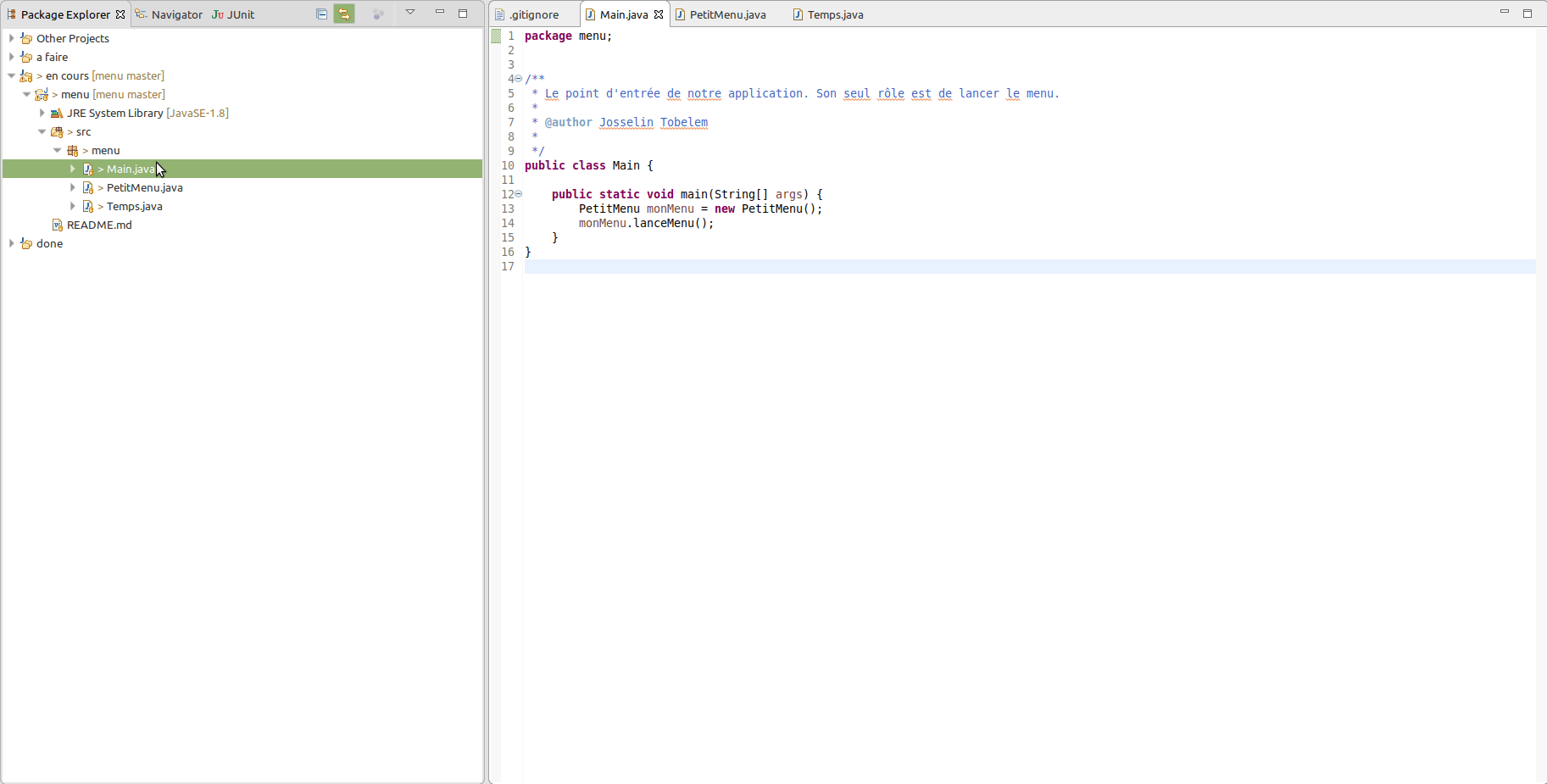The width and height of the screenshot is (1547, 784).
Task: Click the Collapse All icon in Package Explorer
Action: click(321, 14)
